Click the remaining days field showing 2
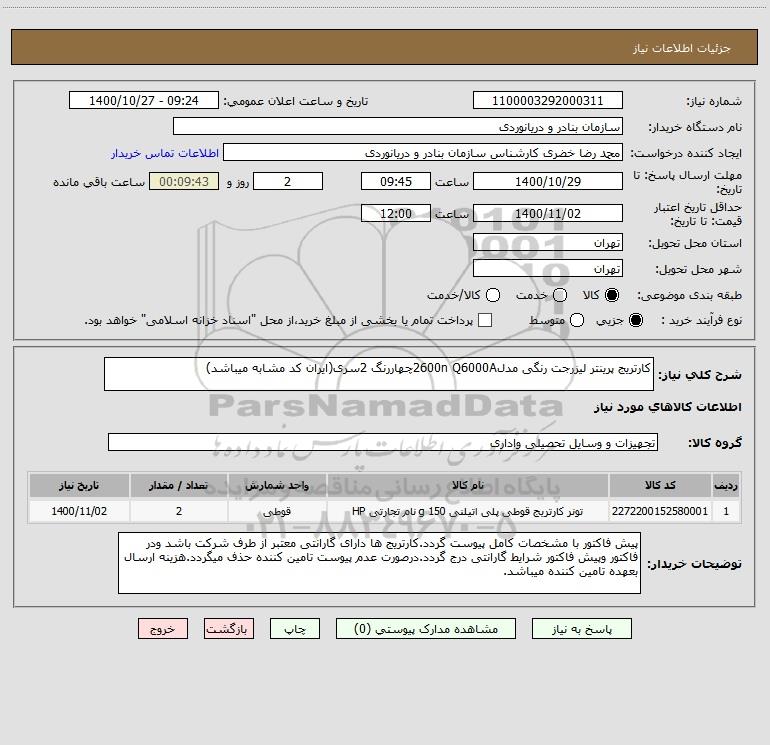 pyautogui.click(x=288, y=181)
